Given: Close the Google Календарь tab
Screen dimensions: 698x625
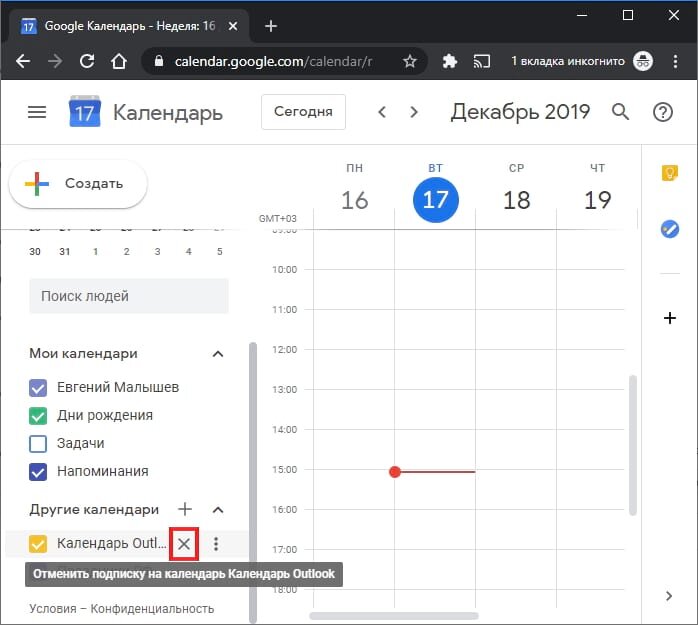Looking at the screenshot, I should point(232,26).
